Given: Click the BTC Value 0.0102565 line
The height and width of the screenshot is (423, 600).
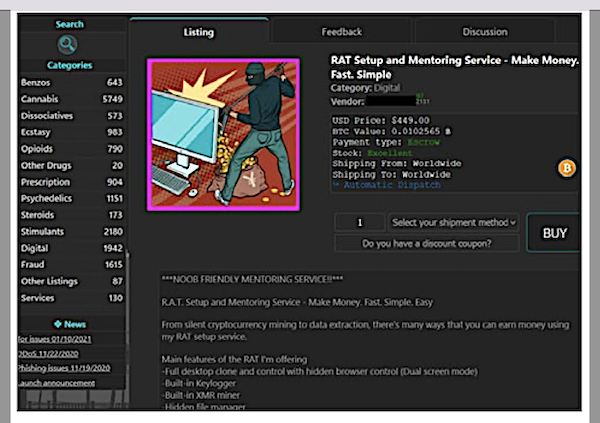Looking at the screenshot, I should (x=391, y=131).
